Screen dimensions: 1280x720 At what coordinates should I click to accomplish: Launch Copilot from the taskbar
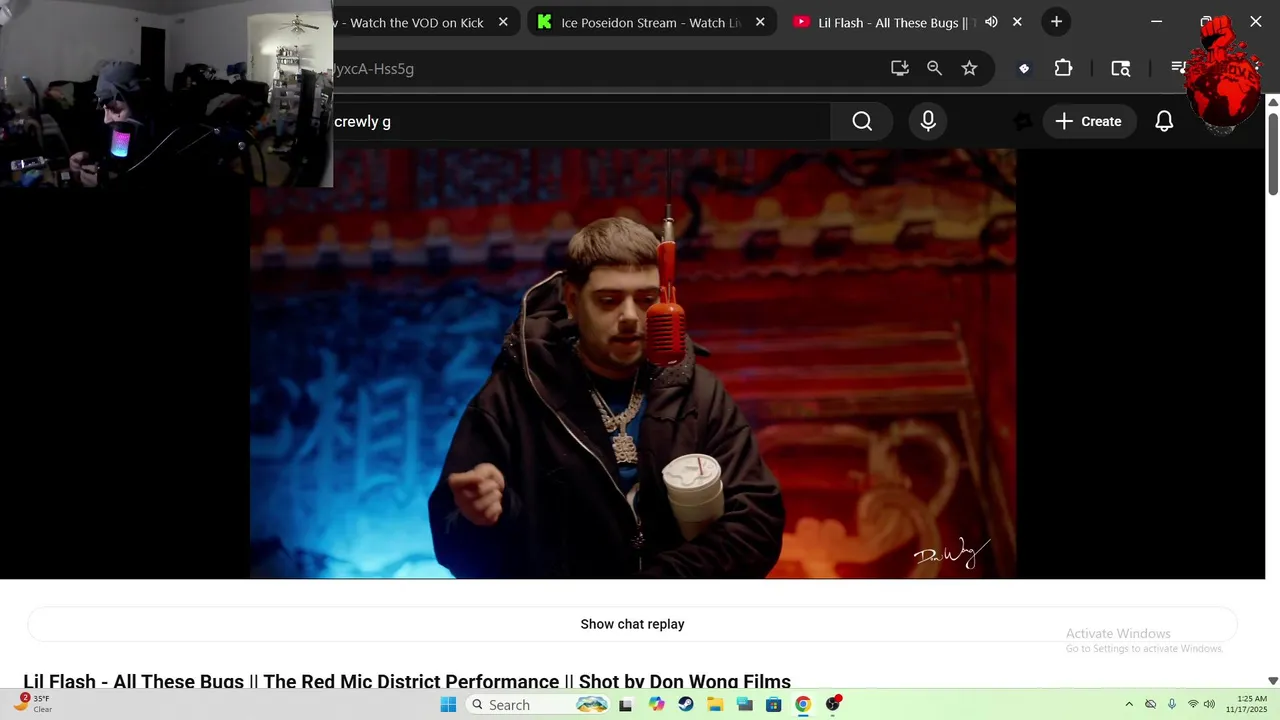coord(656,704)
